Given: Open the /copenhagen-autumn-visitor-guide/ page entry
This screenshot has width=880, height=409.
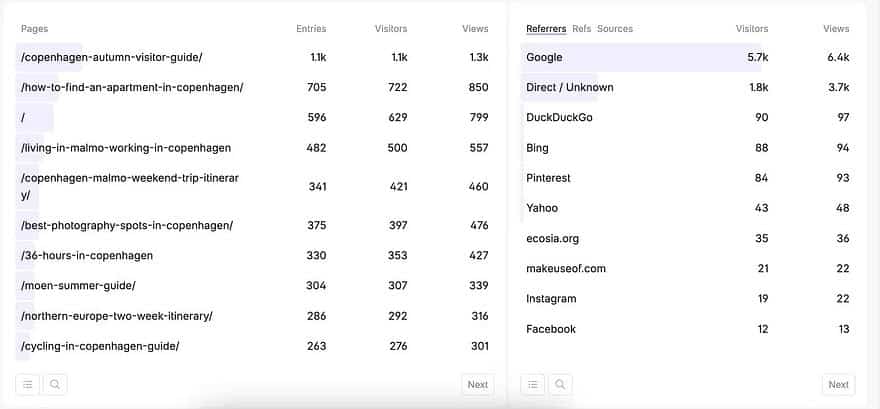Looking at the screenshot, I should (111, 57).
